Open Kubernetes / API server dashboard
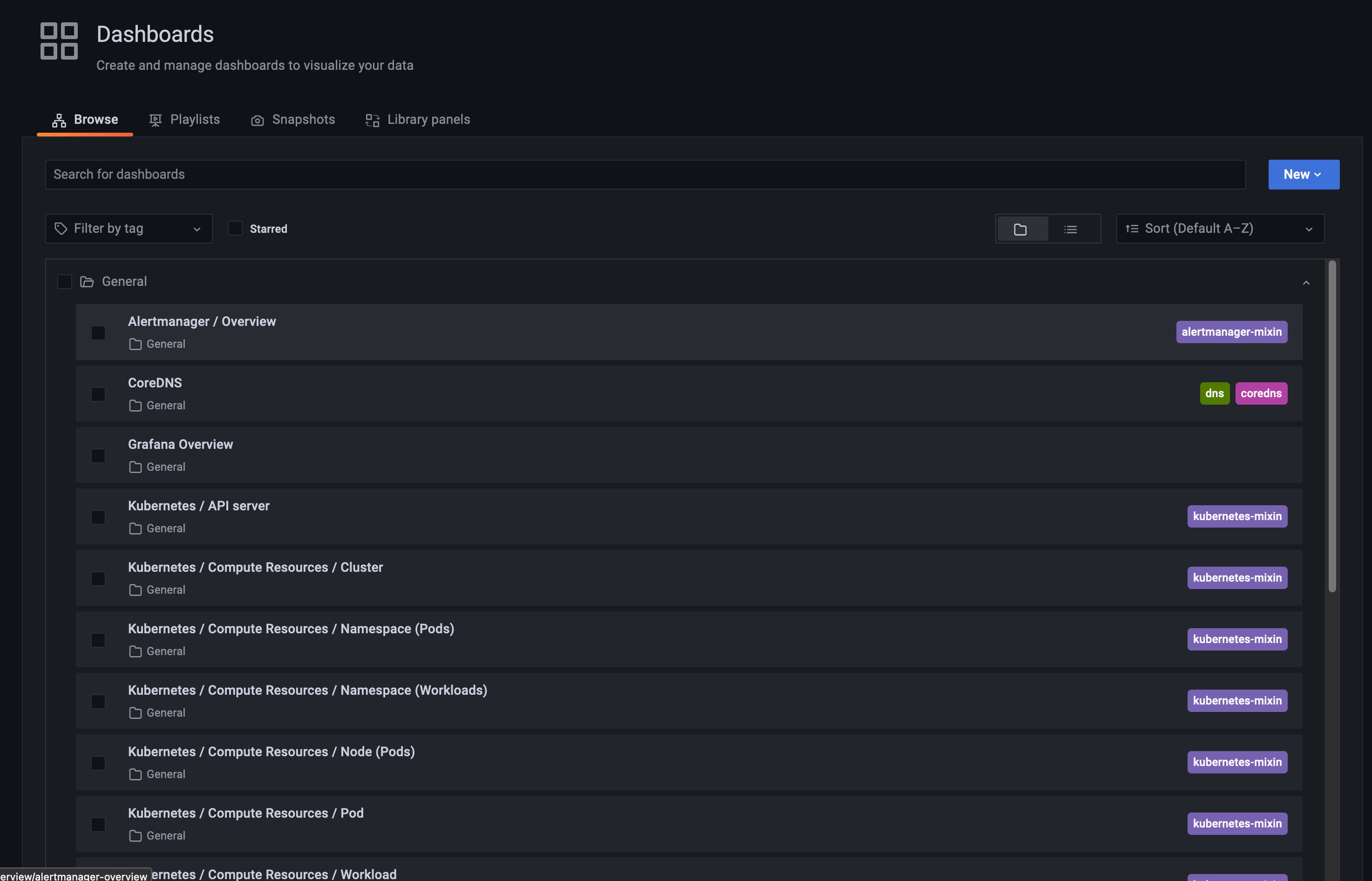1372x881 pixels. coord(198,506)
